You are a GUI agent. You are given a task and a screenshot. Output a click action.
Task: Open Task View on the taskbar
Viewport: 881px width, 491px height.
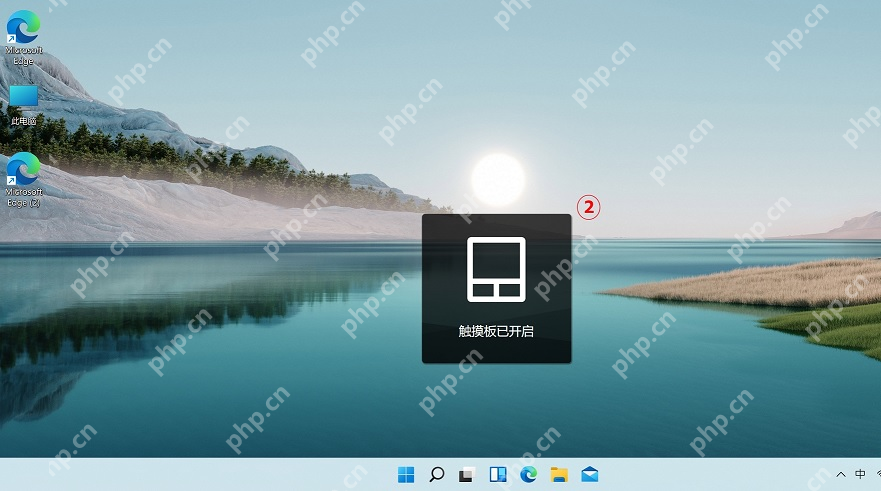click(467, 475)
